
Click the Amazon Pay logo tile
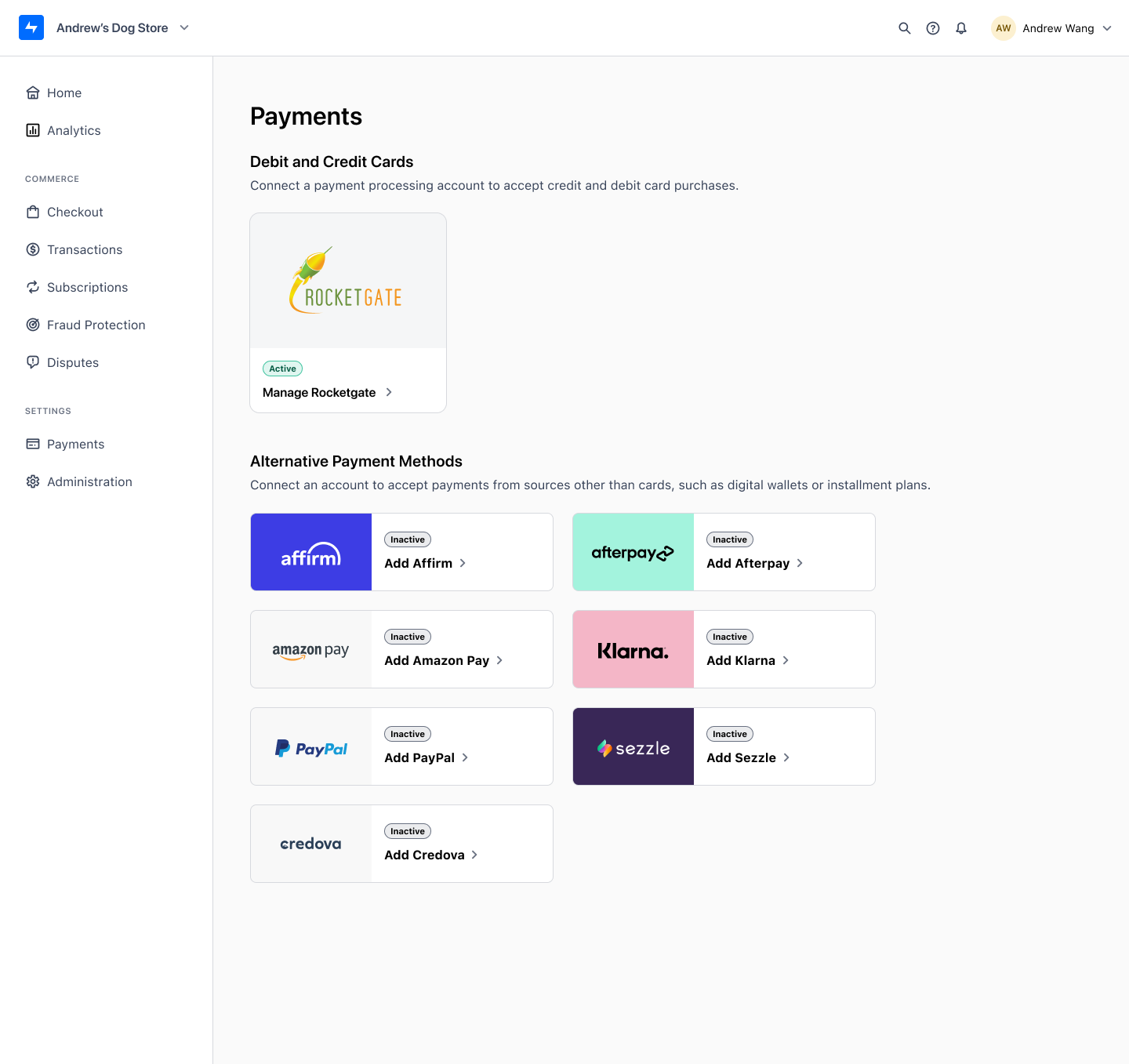pos(311,649)
